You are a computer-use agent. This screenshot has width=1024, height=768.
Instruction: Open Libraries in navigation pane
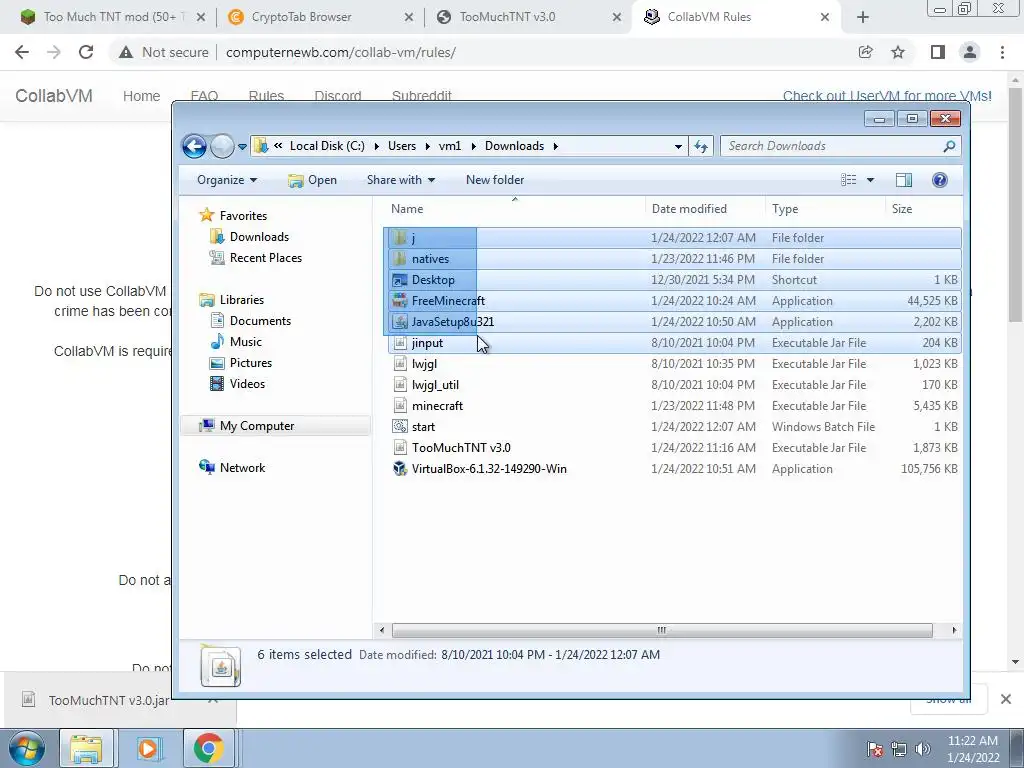(242, 300)
